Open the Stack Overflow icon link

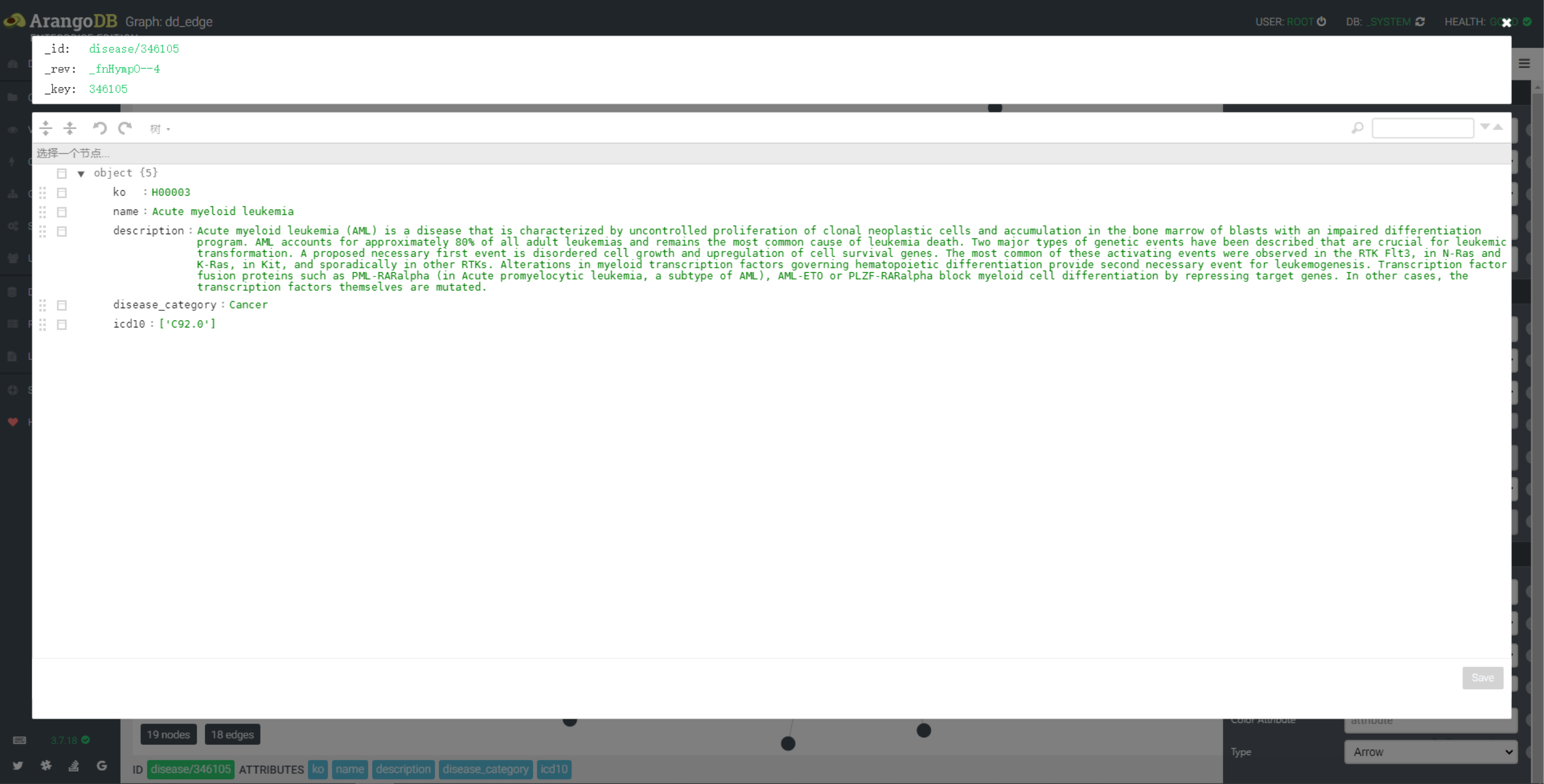point(74,765)
